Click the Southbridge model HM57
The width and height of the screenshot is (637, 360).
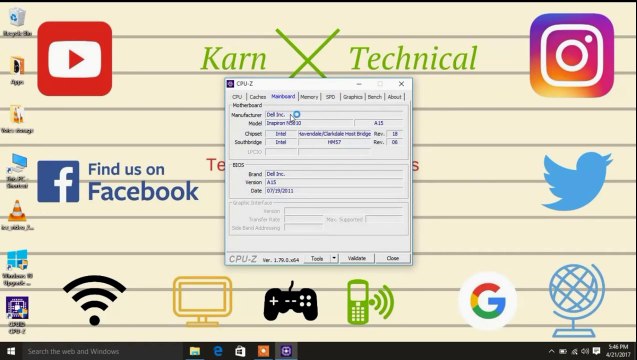[x=335, y=142]
